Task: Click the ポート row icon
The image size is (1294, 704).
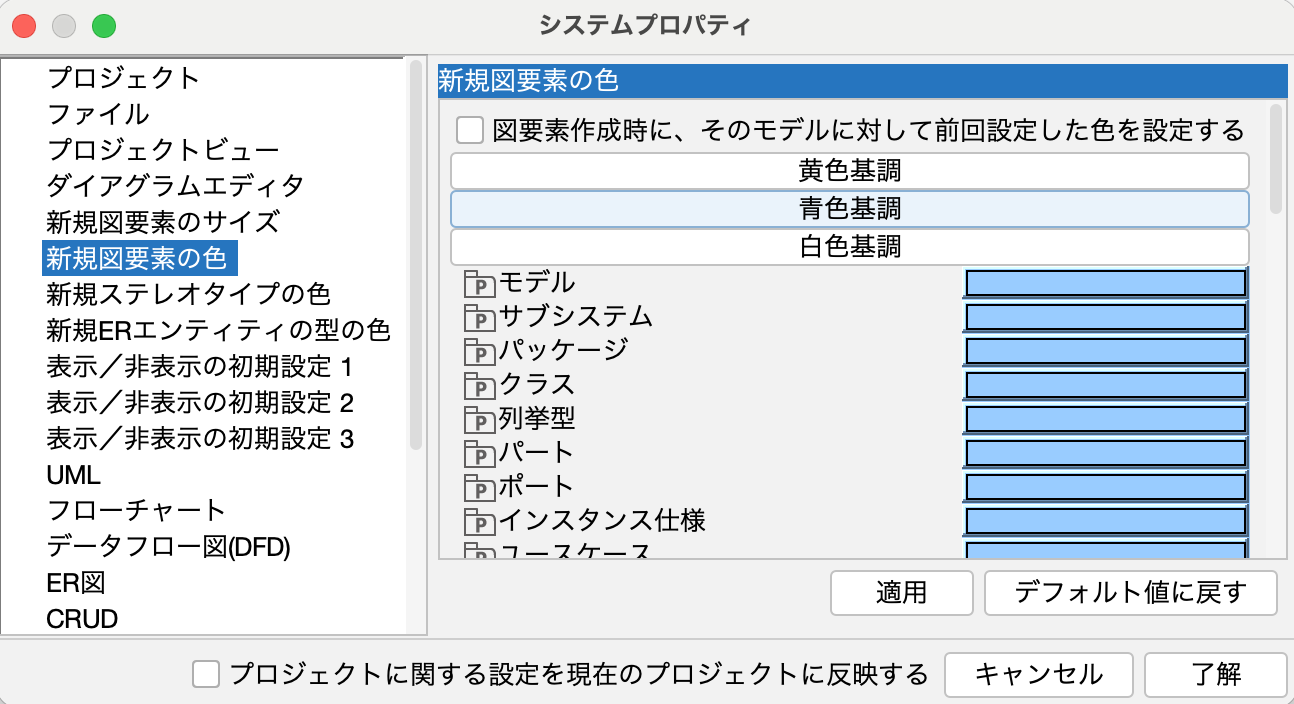Action: (x=480, y=488)
